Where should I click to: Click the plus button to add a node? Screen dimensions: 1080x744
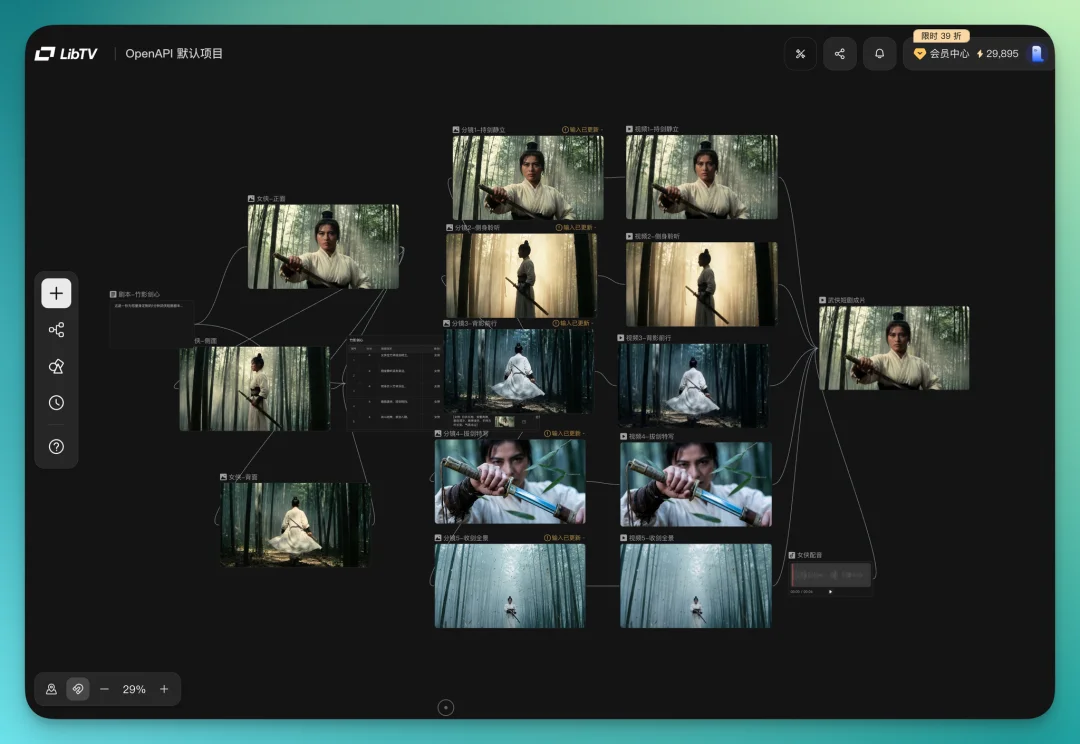[56, 293]
